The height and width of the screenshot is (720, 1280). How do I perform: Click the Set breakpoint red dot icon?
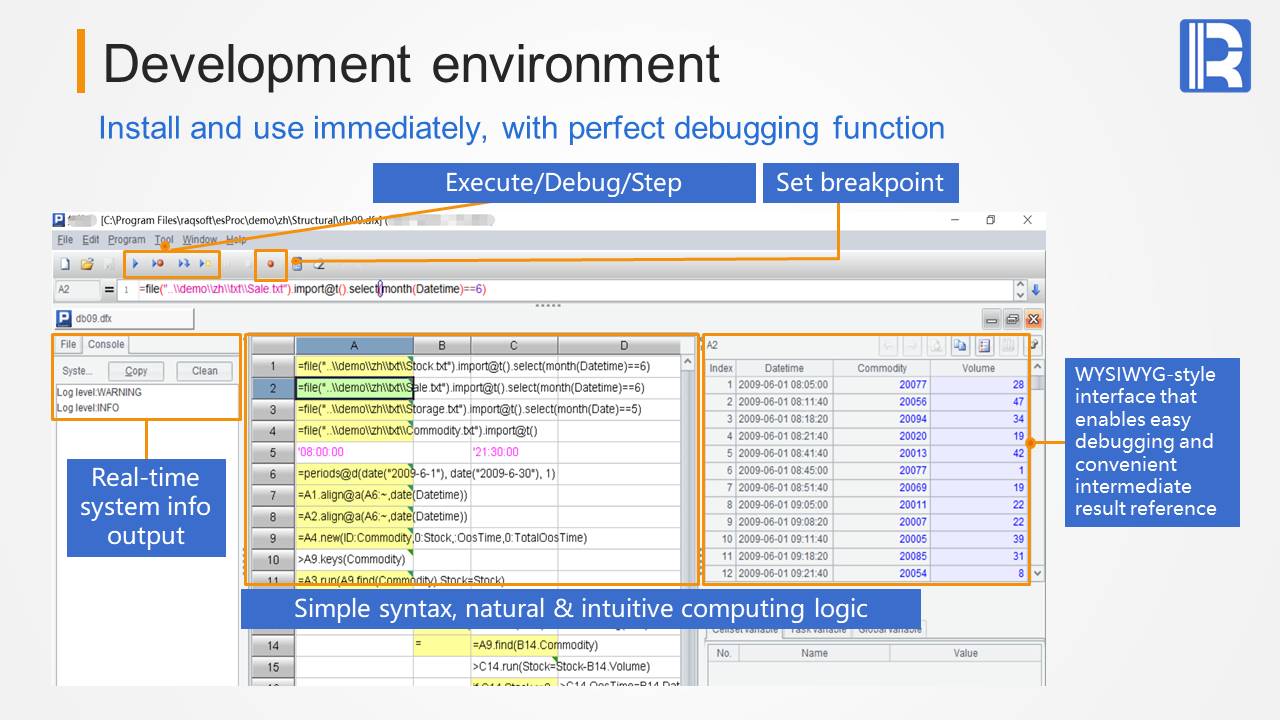(x=270, y=264)
